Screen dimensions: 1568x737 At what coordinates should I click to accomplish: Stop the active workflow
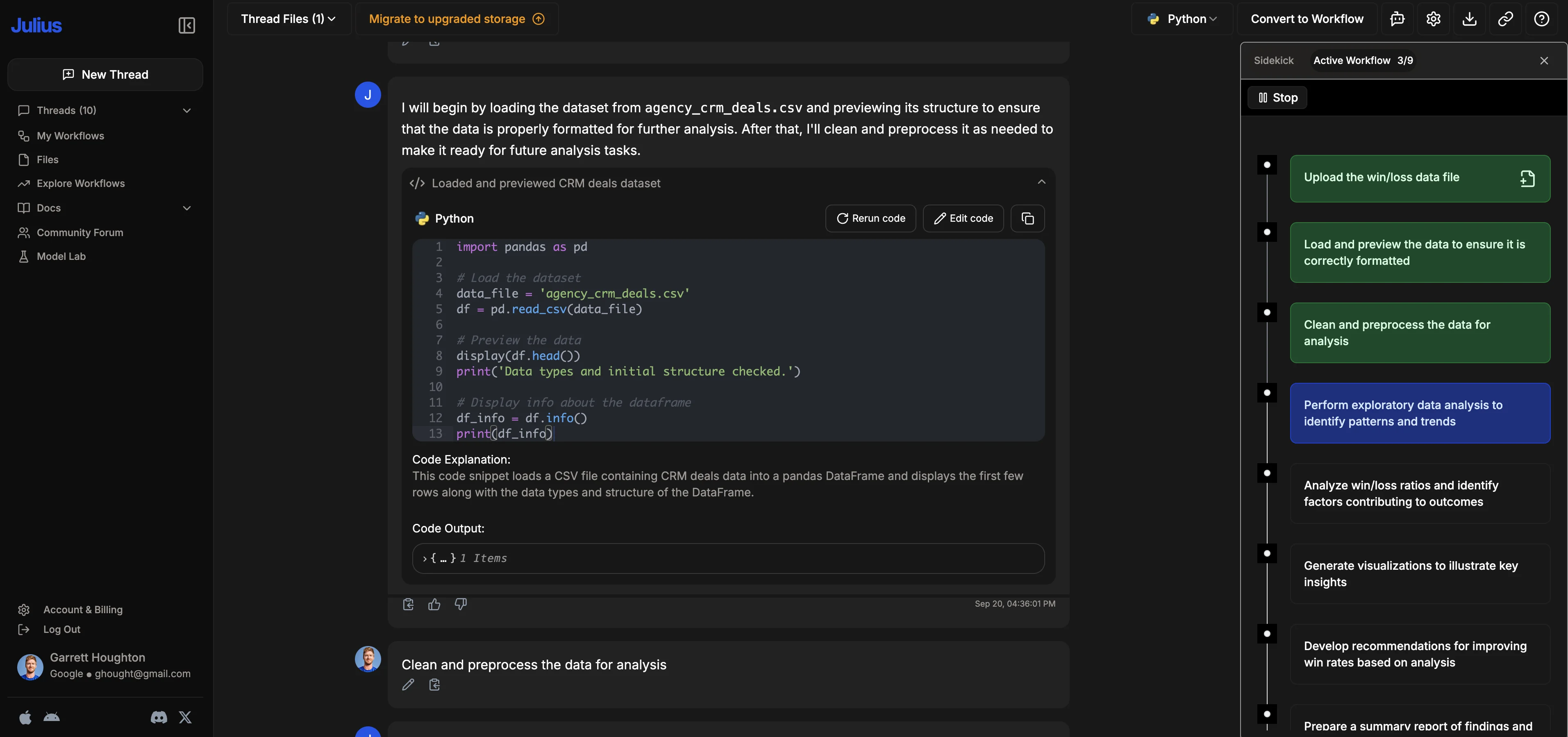[x=1278, y=98]
